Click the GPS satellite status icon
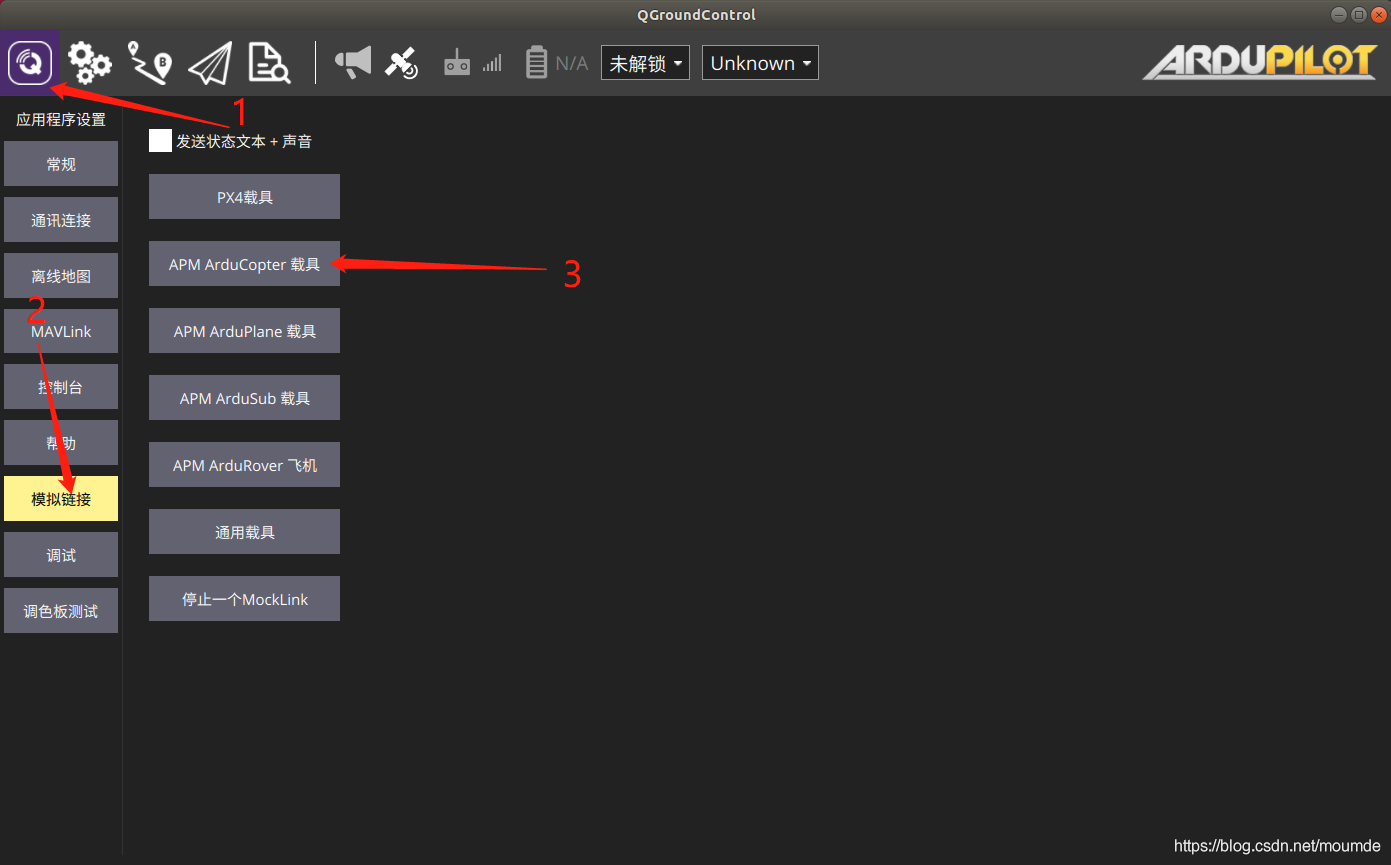Image resolution: width=1391 pixels, height=865 pixels. [x=403, y=63]
